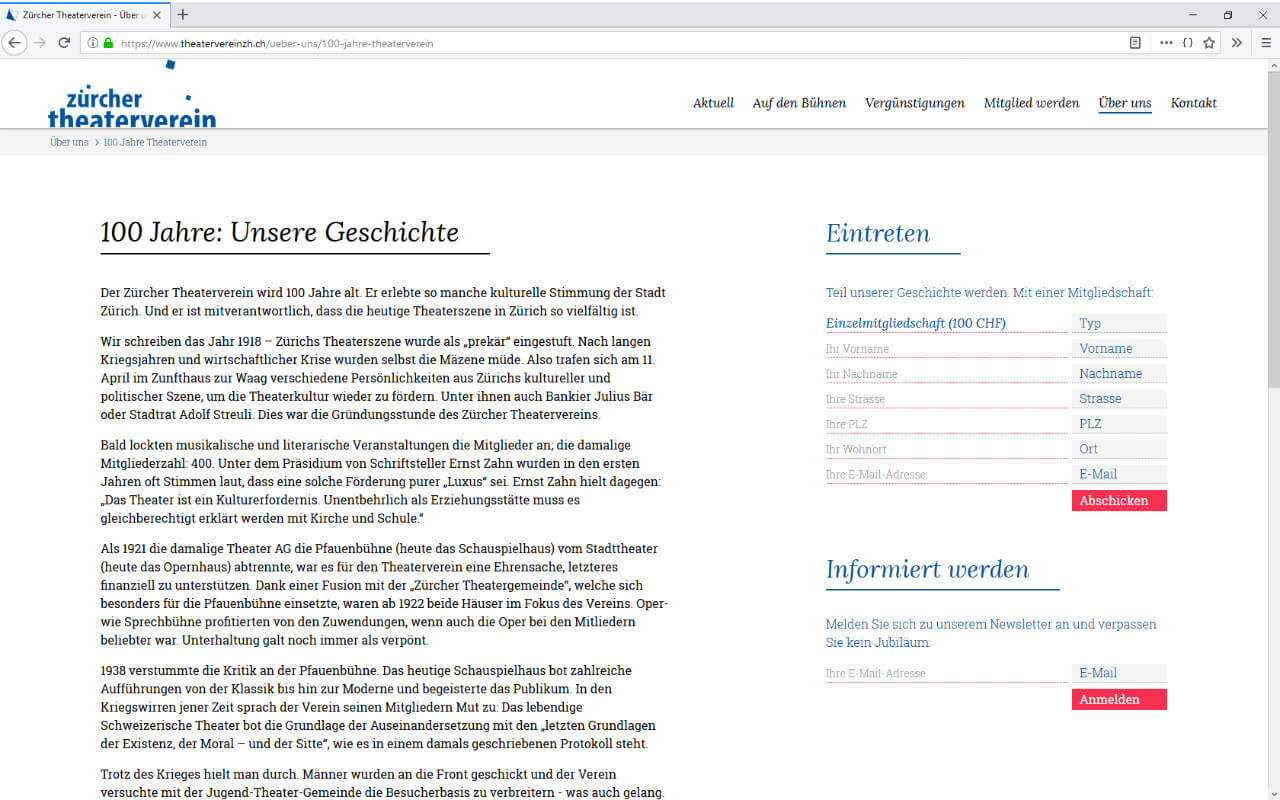1280x800 pixels.
Task: Focus the Ihre PLZ field
Action: pos(946,424)
